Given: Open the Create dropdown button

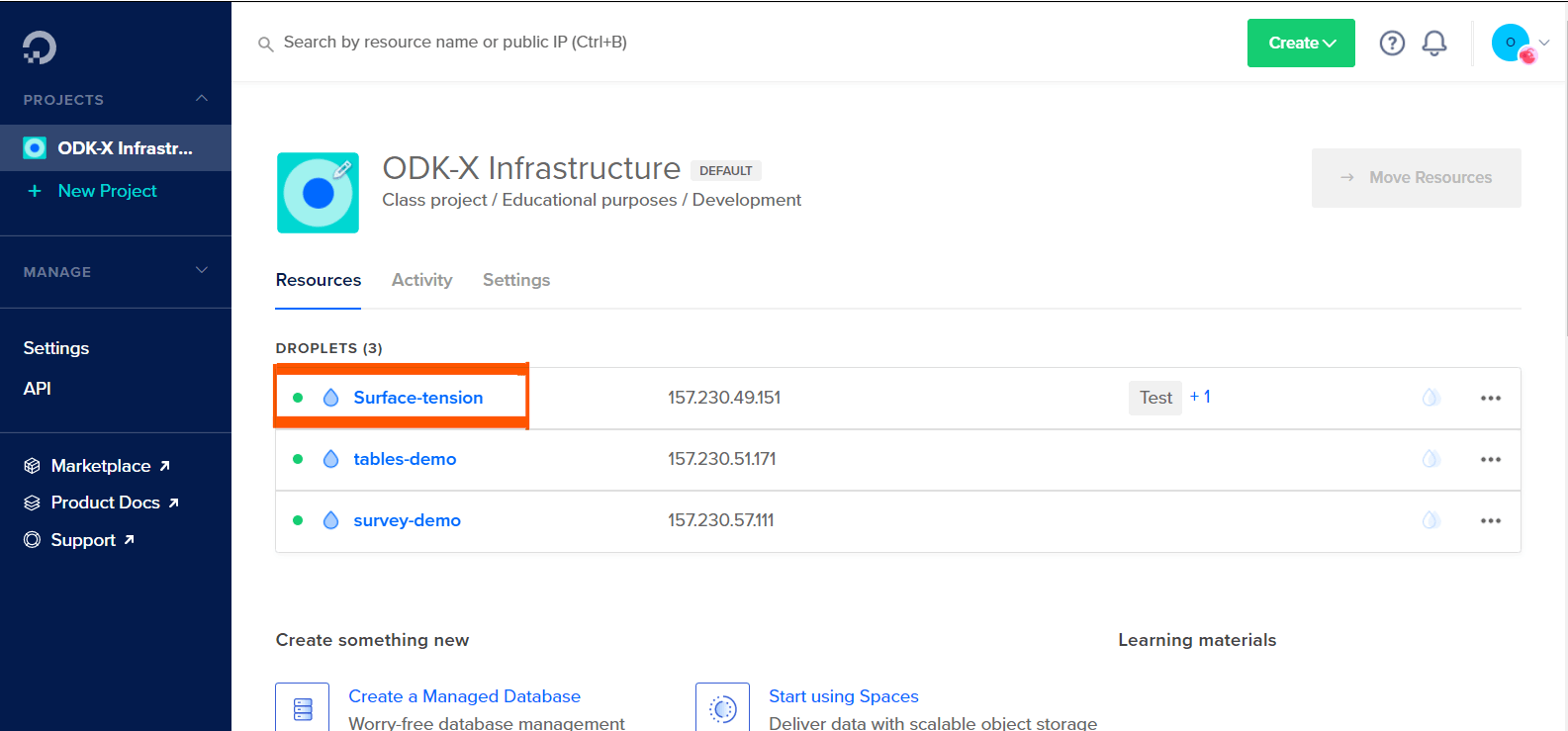Looking at the screenshot, I should click(x=1301, y=43).
